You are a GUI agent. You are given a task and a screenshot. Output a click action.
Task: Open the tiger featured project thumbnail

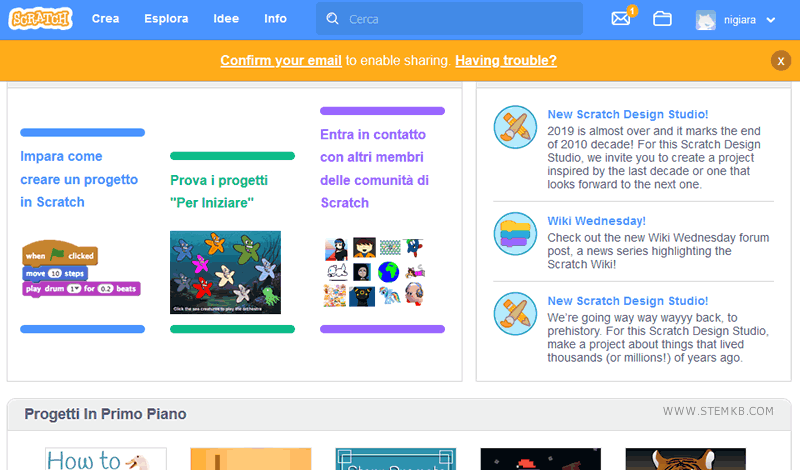coord(686,459)
